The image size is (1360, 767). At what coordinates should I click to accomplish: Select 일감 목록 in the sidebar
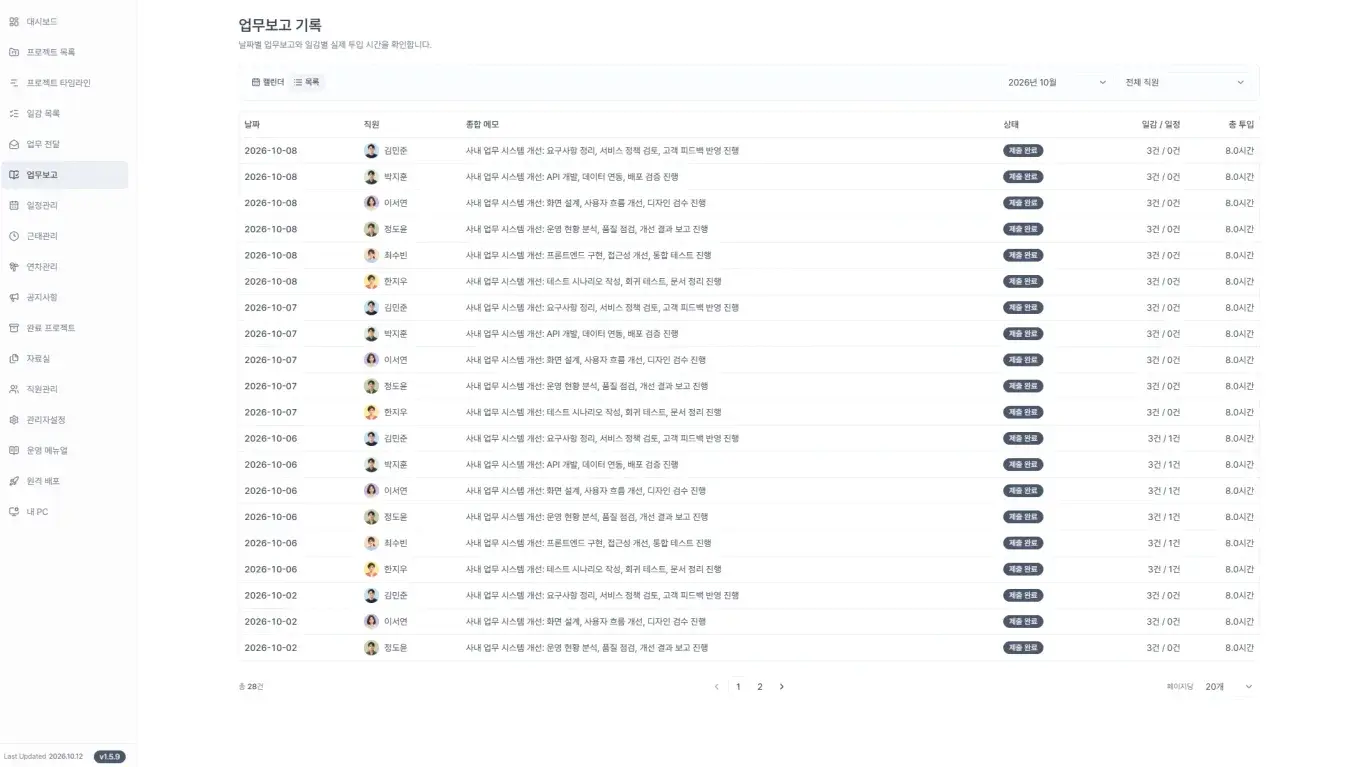tap(65, 114)
